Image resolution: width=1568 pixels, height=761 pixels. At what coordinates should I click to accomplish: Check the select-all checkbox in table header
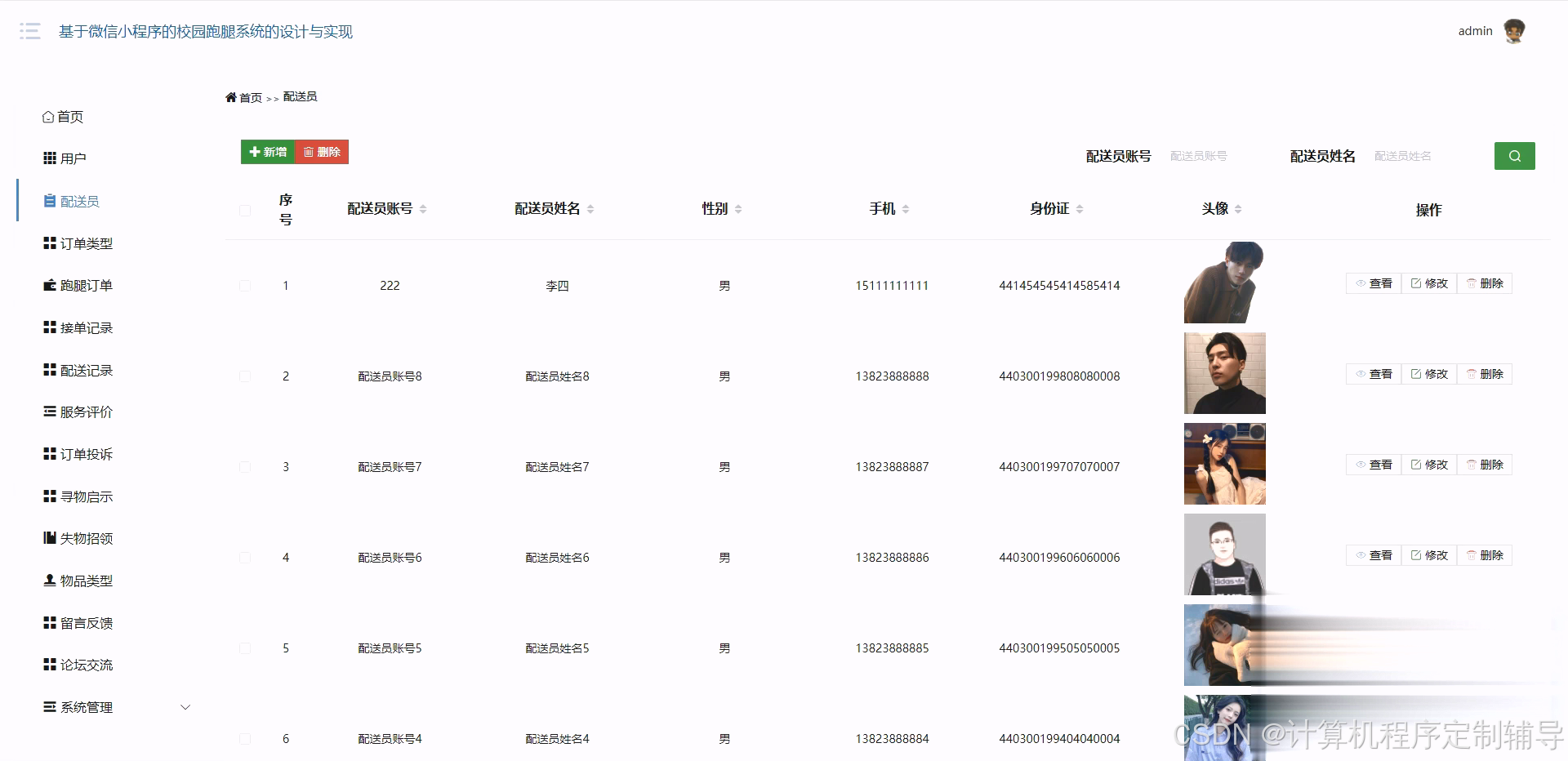point(245,211)
